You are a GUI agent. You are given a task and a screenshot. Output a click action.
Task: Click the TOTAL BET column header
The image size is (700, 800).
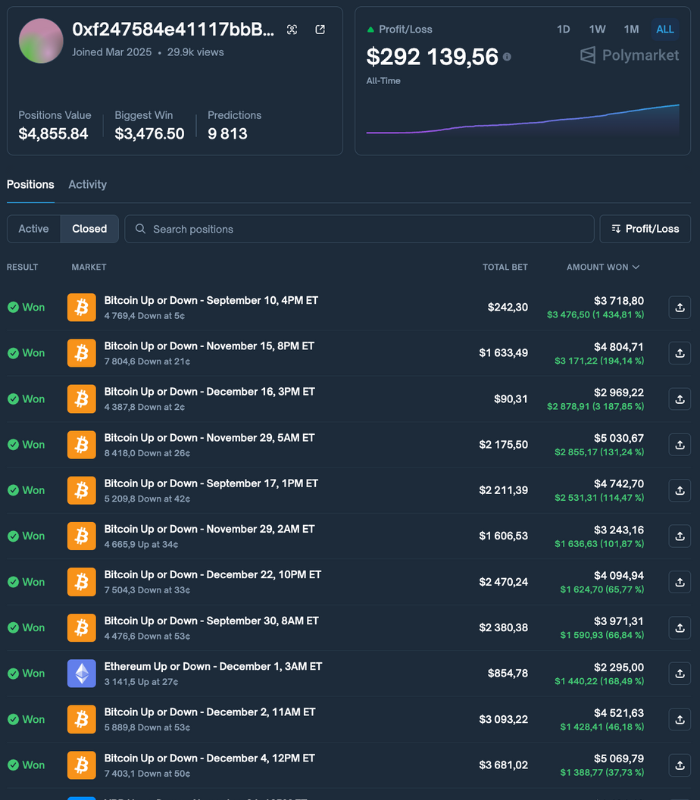(x=505, y=267)
